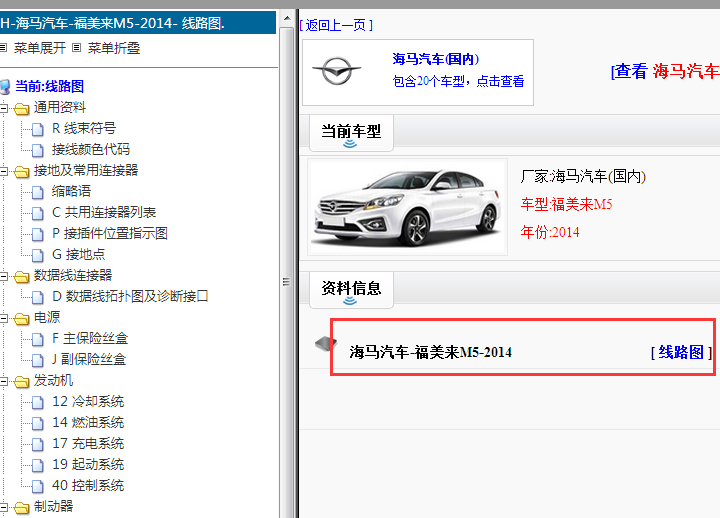Open 19 起动系统 tree entry
720x518 pixels.
pos(88,464)
